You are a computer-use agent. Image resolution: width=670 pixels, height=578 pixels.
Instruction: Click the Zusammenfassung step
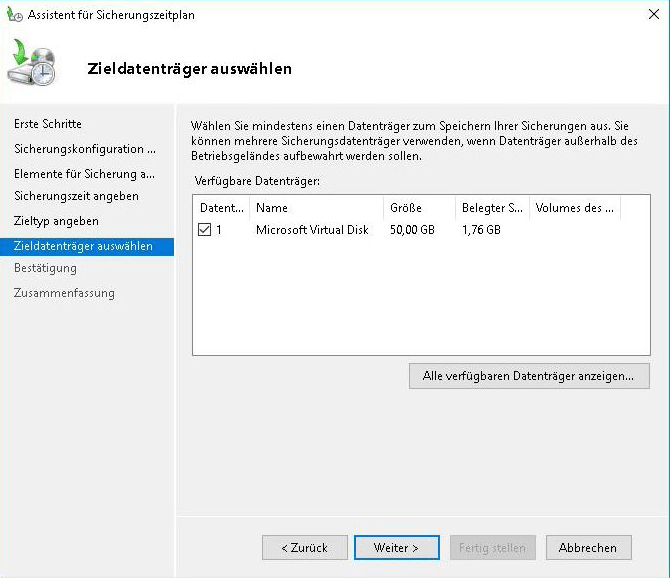(x=64, y=293)
